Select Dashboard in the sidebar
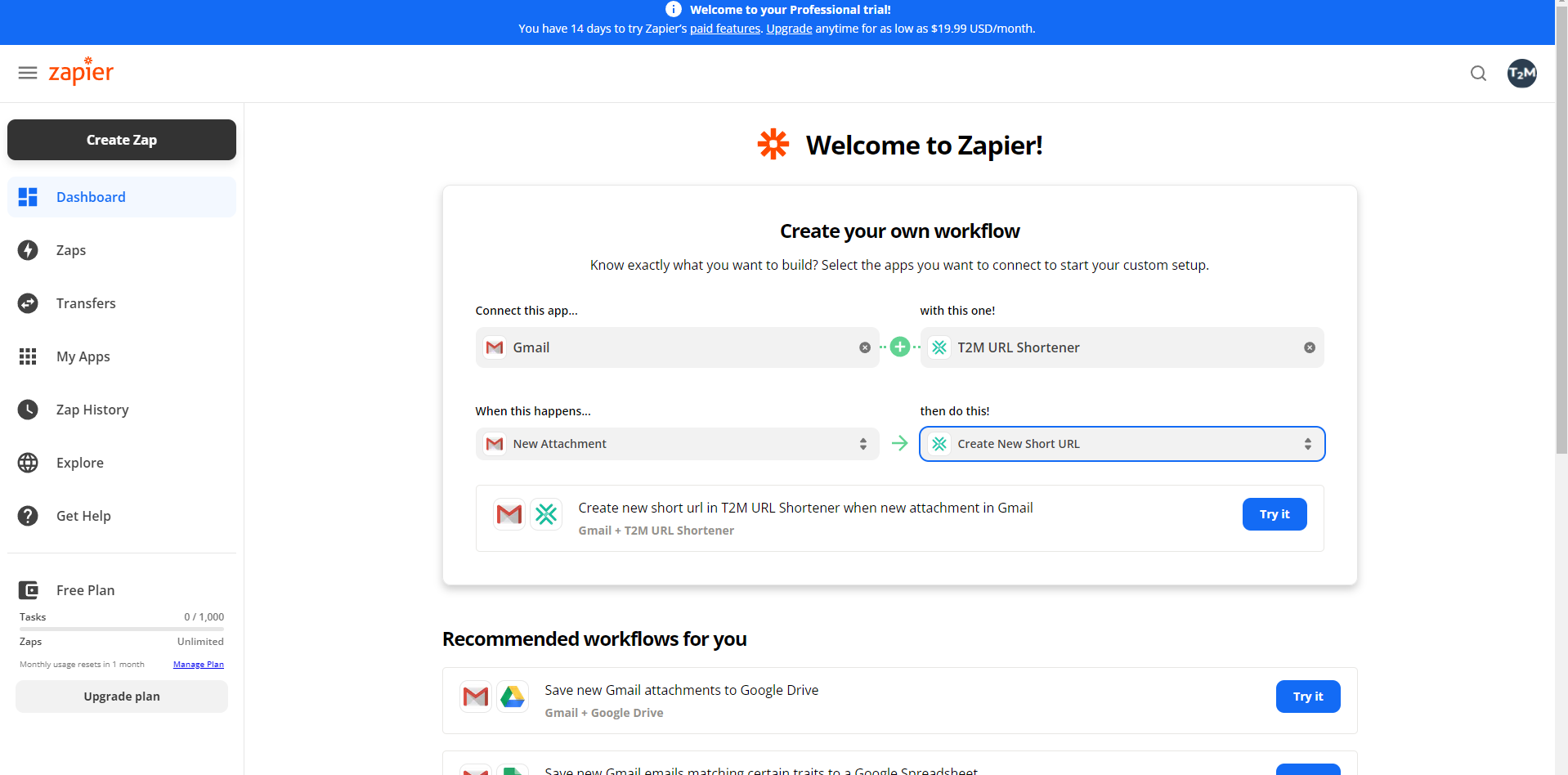Viewport: 1568px width, 775px height. (x=90, y=197)
